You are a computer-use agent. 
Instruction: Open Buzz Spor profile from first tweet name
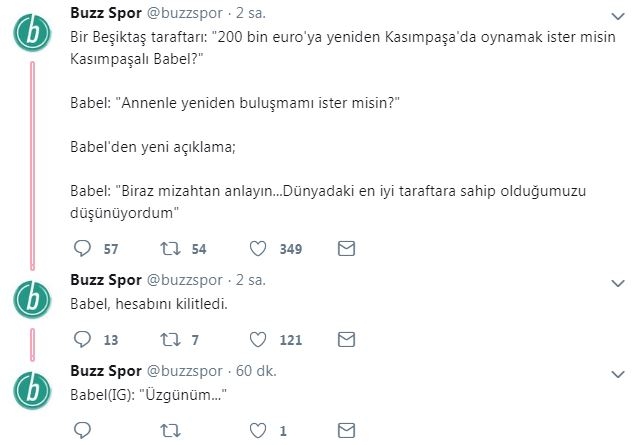coord(105,13)
